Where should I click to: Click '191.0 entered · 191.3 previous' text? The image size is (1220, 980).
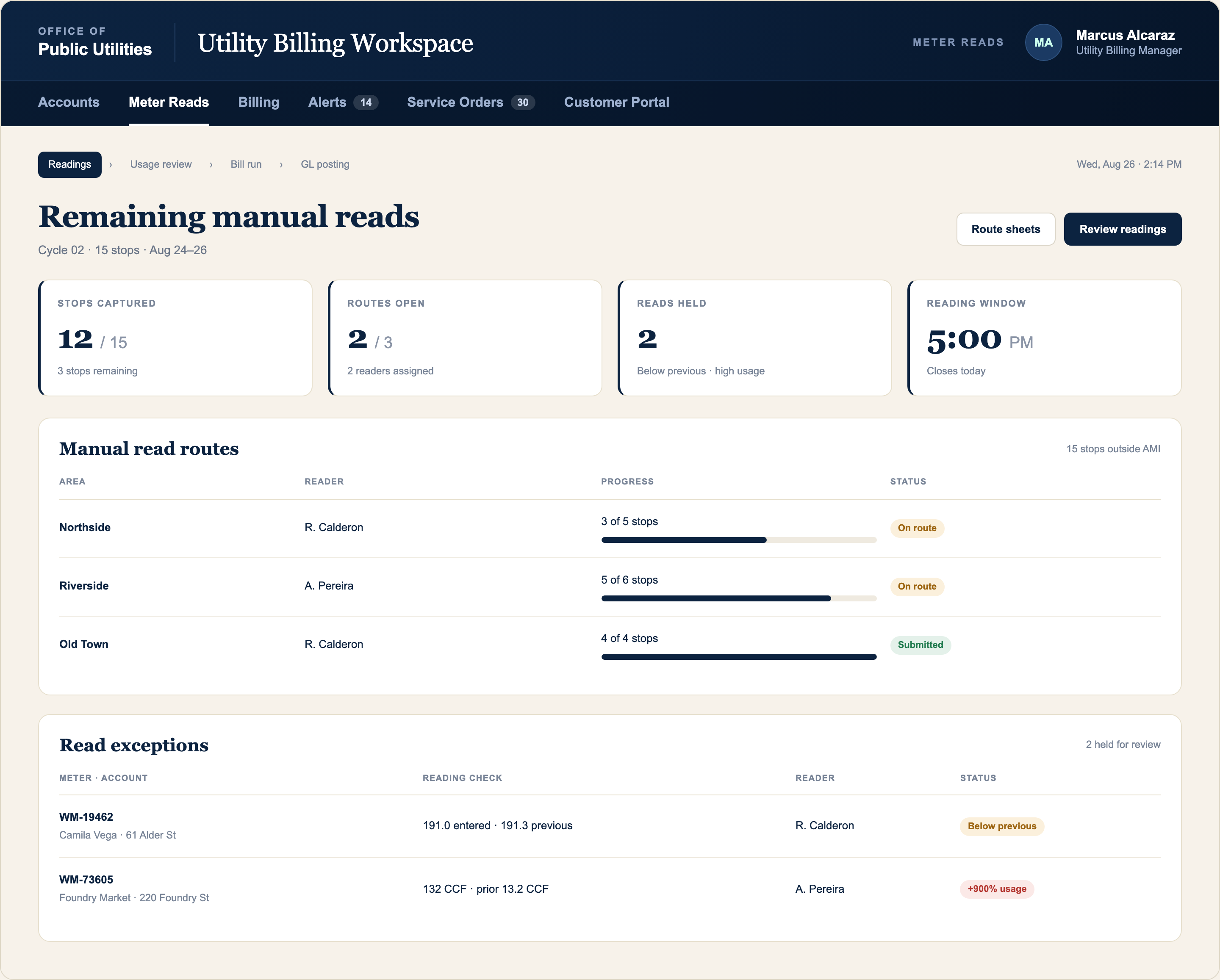497,825
